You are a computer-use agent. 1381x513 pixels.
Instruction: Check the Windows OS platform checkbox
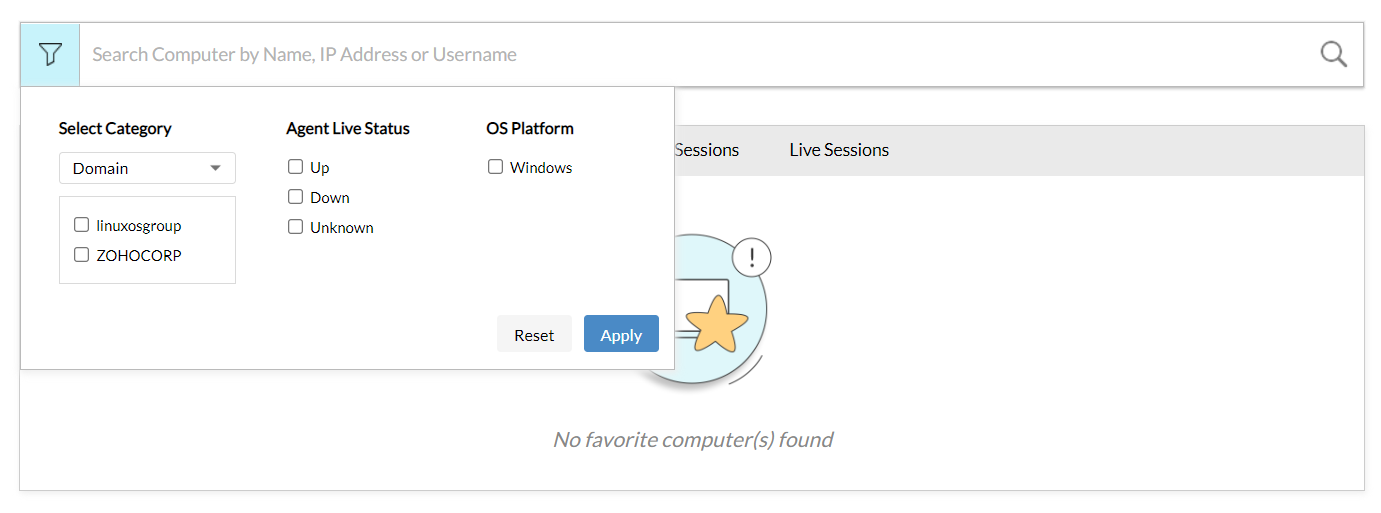pos(495,167)
